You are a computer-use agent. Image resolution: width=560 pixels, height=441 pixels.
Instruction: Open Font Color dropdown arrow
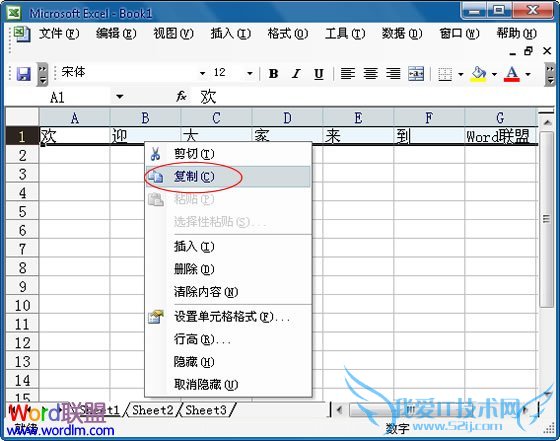pos(528,74)
